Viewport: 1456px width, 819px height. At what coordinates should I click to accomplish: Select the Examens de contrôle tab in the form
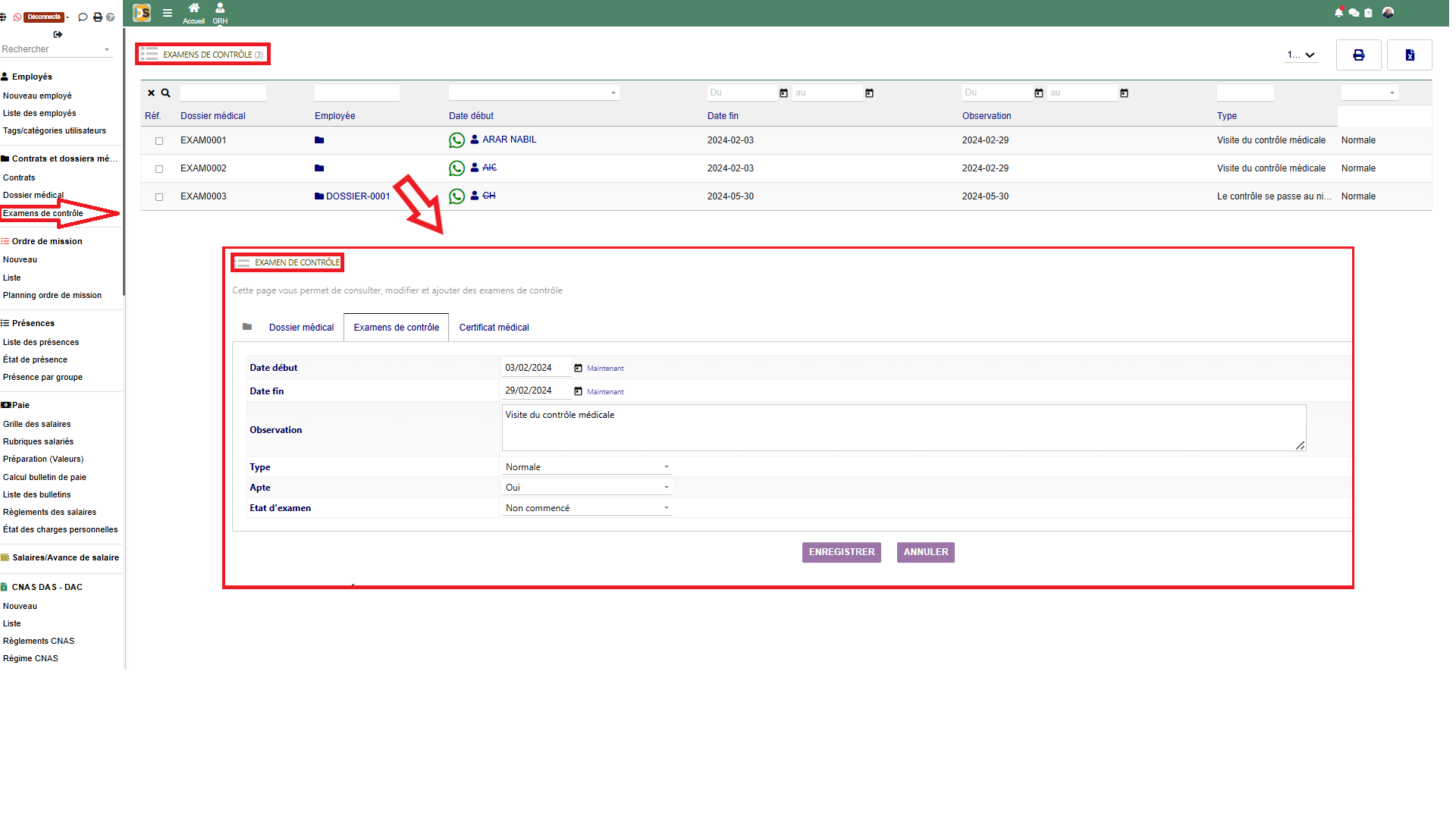pos(396,328)
